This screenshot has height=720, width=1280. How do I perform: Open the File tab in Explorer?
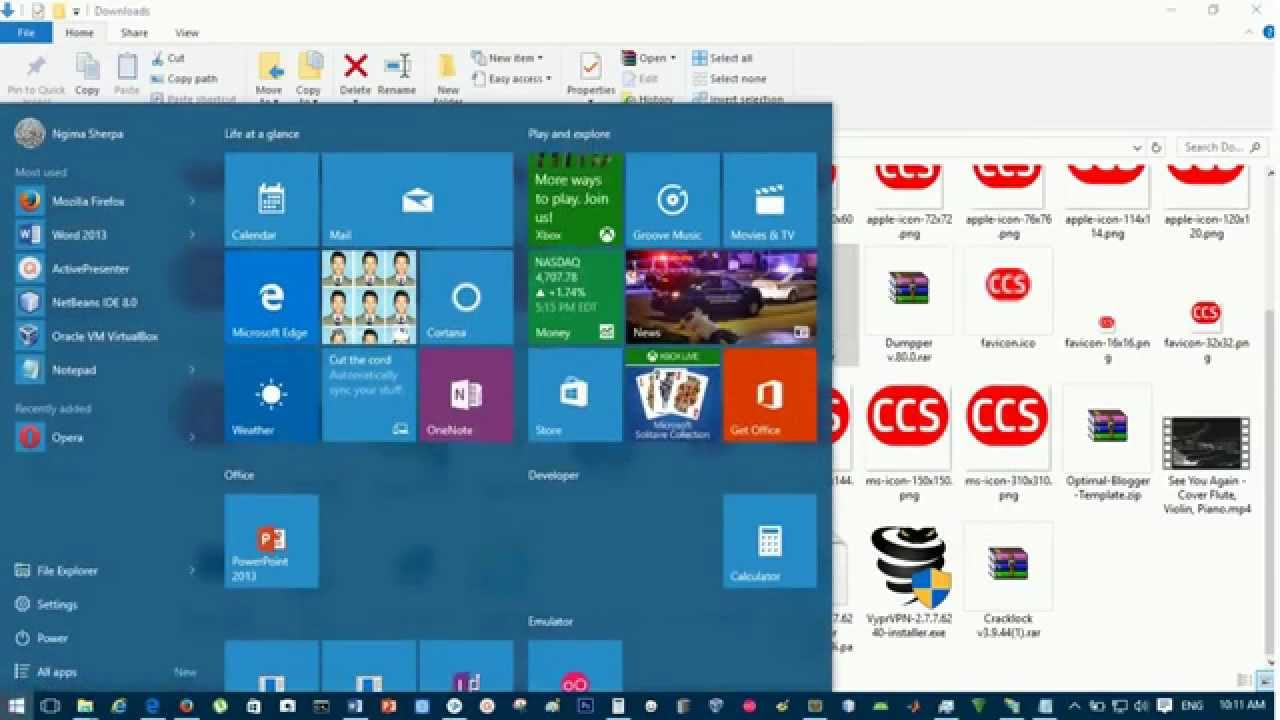26,33
